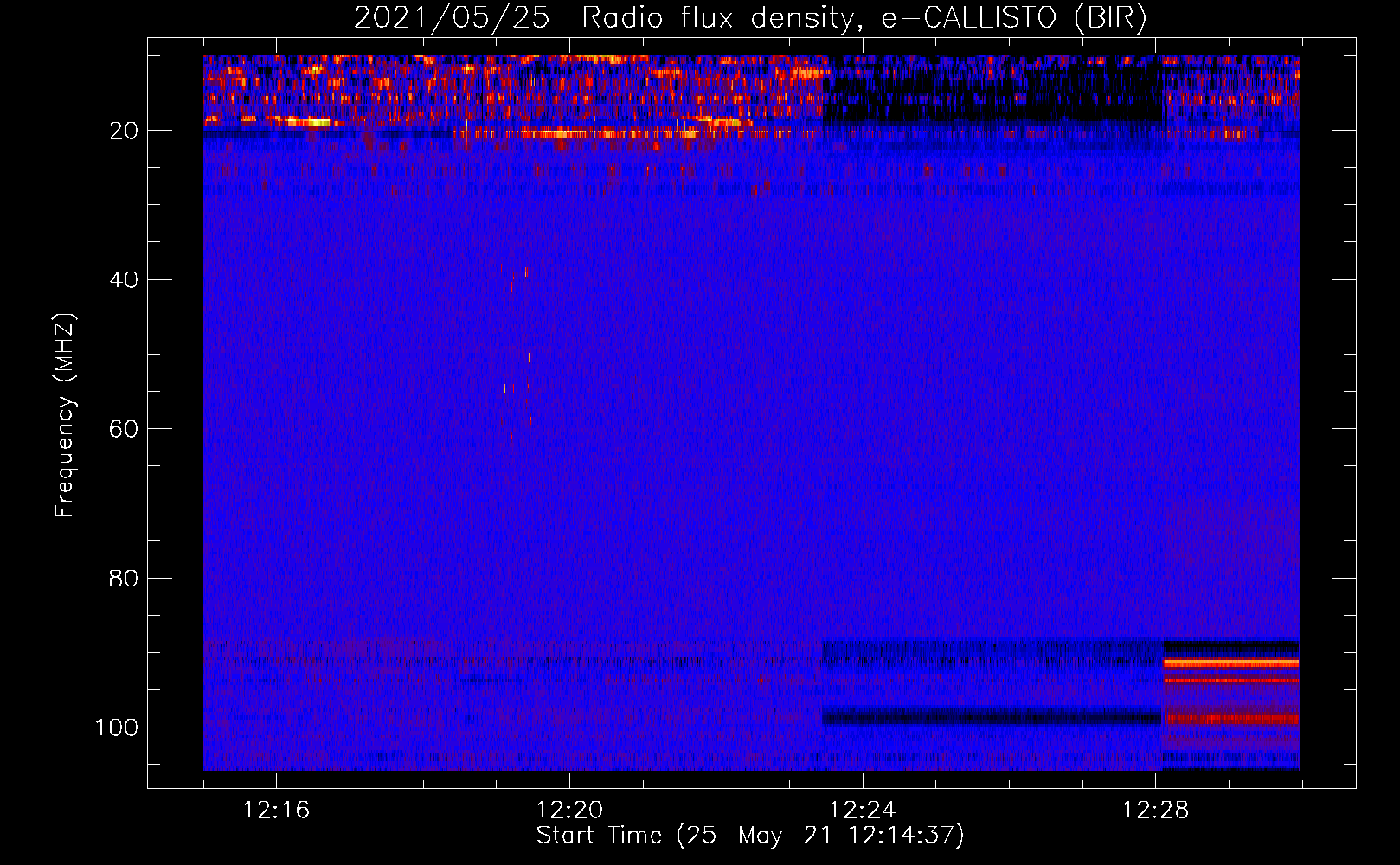This screenshot has height=865, width=1400.
Task: Click the 60 MHz frequency tick label
Action: 125,429
